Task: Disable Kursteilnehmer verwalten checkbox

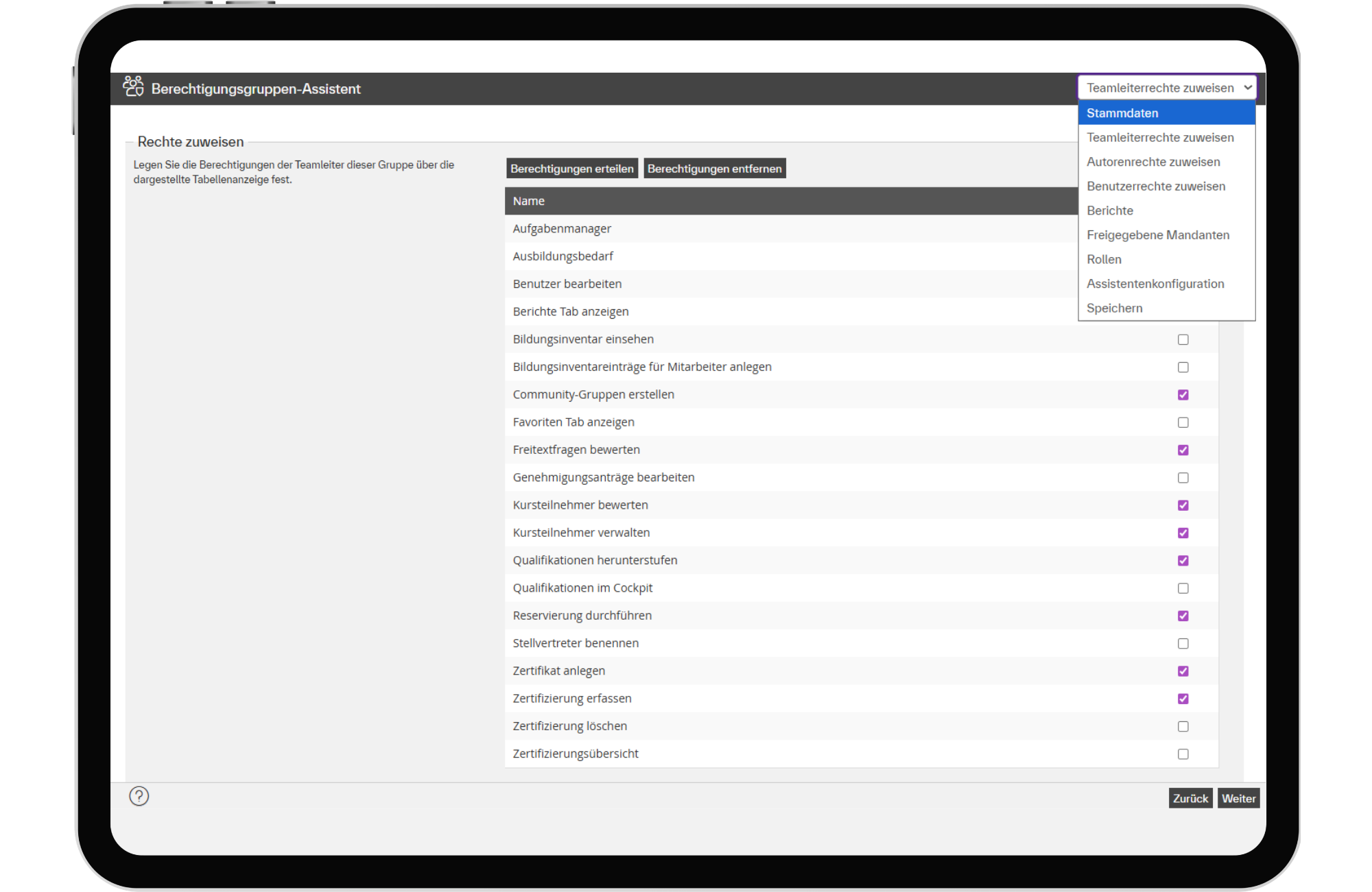Action: [1183, 533]
